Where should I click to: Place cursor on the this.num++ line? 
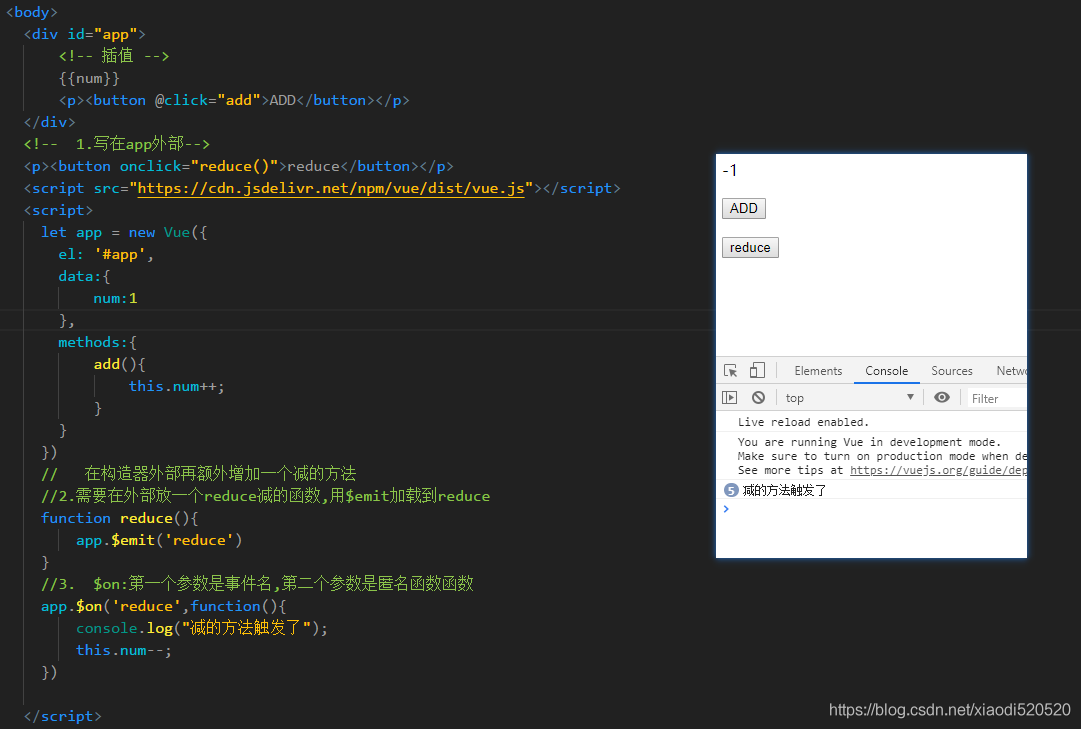click(x=176, y=386)
